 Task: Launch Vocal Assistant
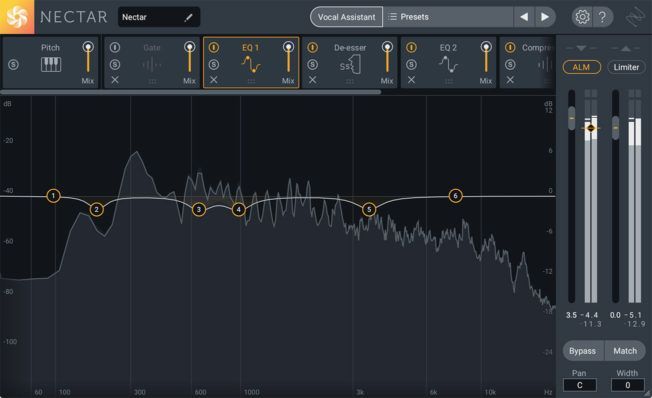[x=346, y=17]
